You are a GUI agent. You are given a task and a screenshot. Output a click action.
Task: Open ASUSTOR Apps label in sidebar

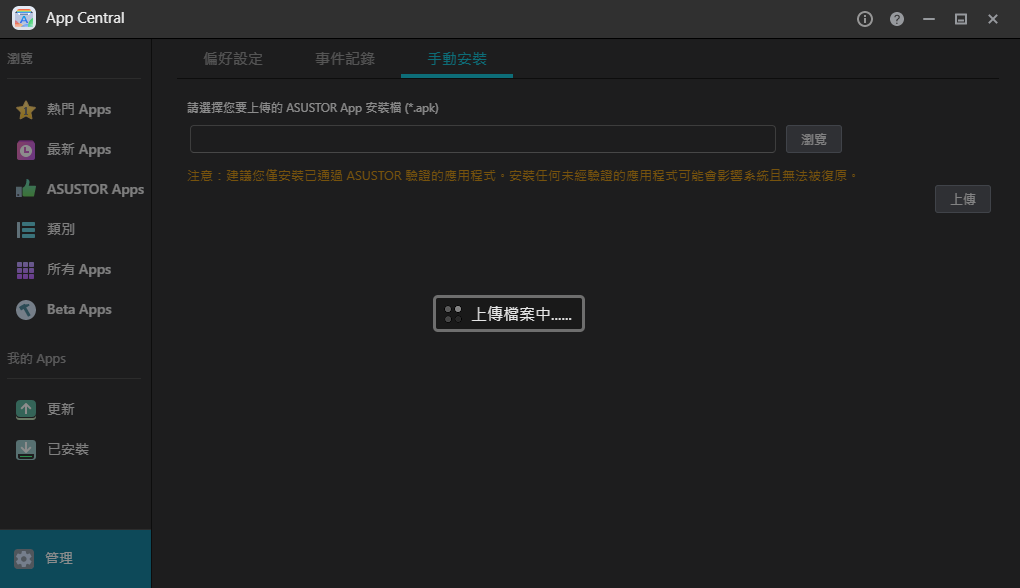[95, 189]
